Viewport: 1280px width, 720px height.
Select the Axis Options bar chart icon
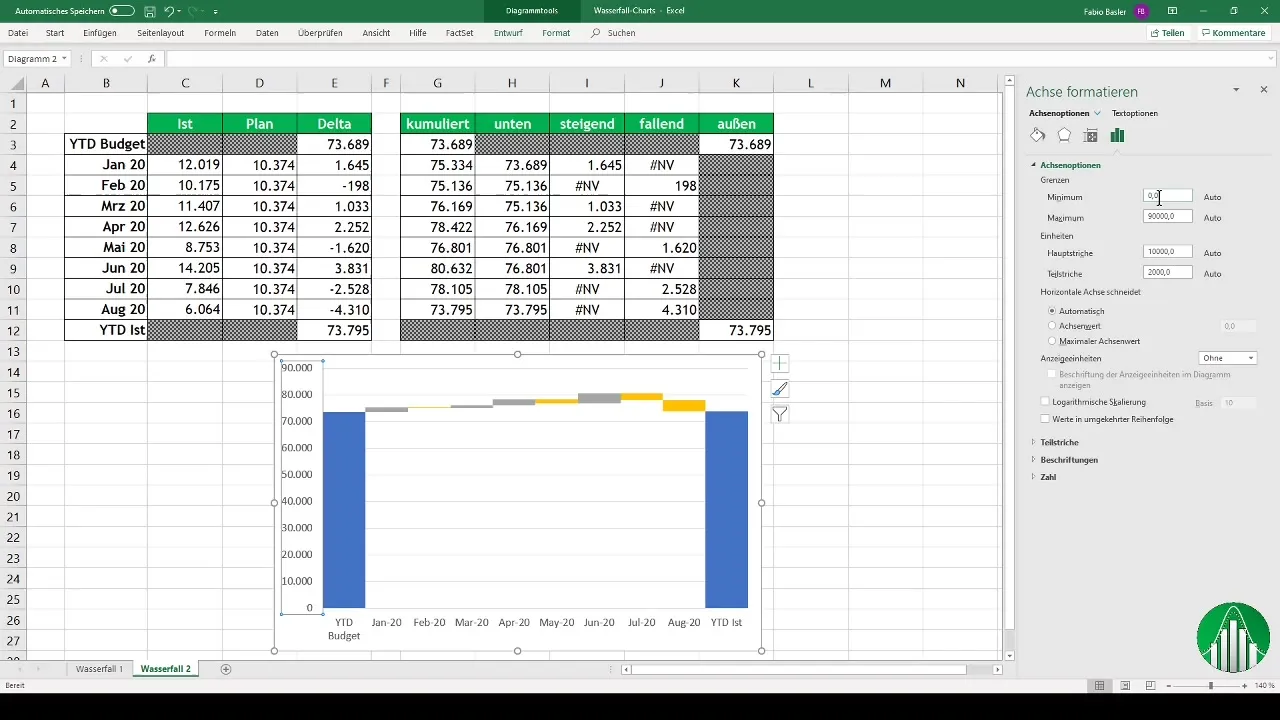(1117, 135)
